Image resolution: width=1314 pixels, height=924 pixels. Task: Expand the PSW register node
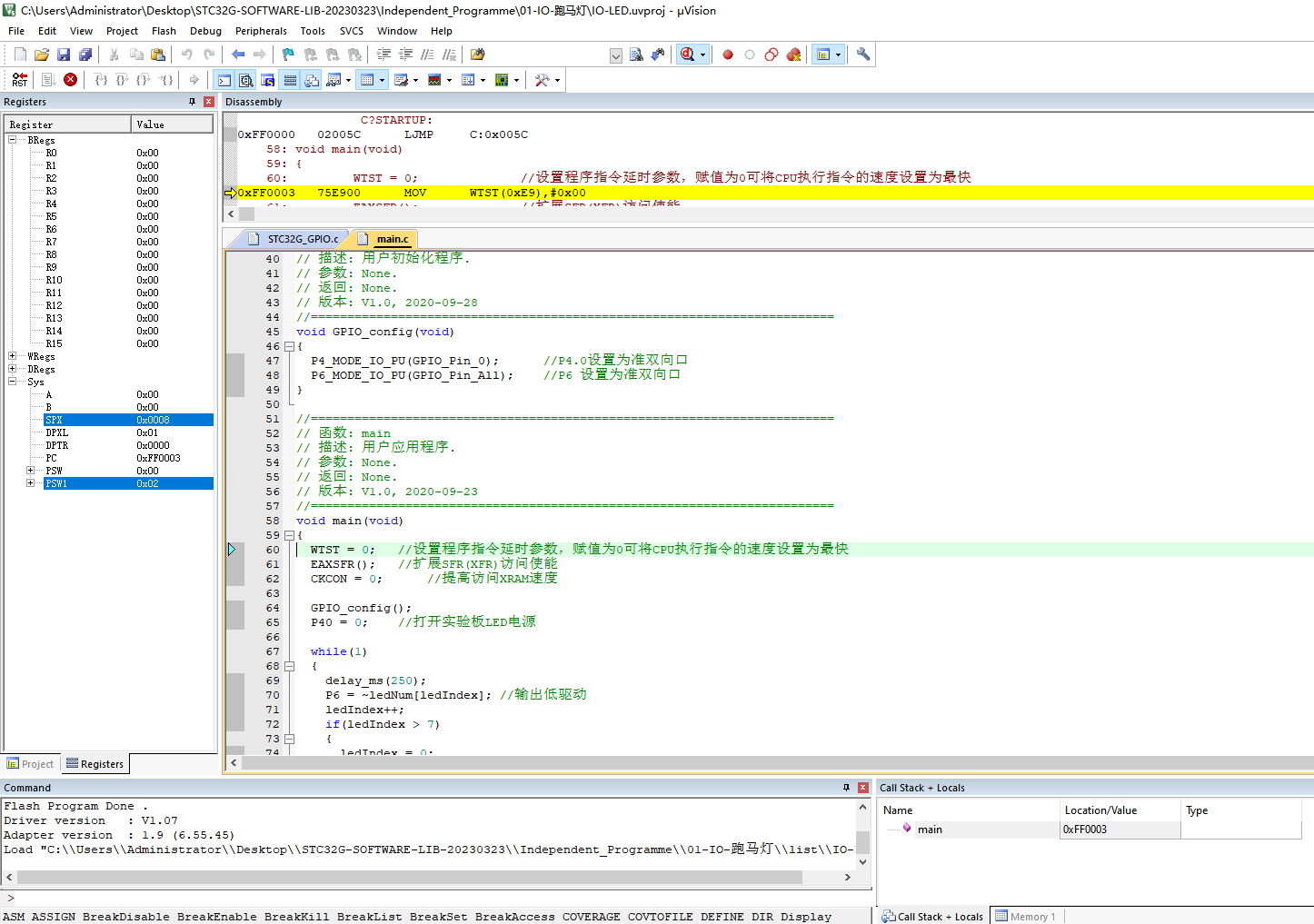[x=30, y=471]
